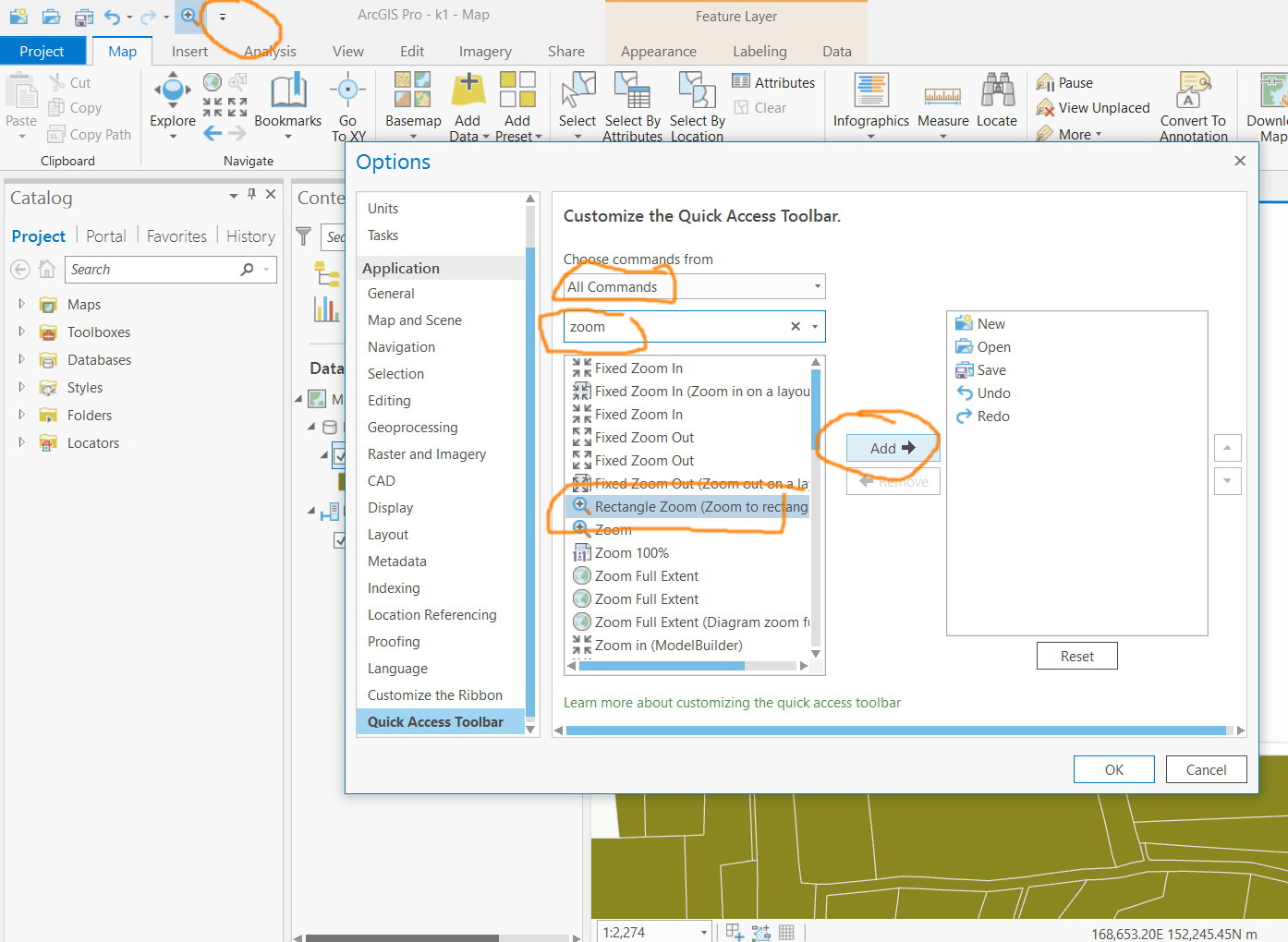
Task: Go to the Previous Extent arrow
Action: click(213, 133)
